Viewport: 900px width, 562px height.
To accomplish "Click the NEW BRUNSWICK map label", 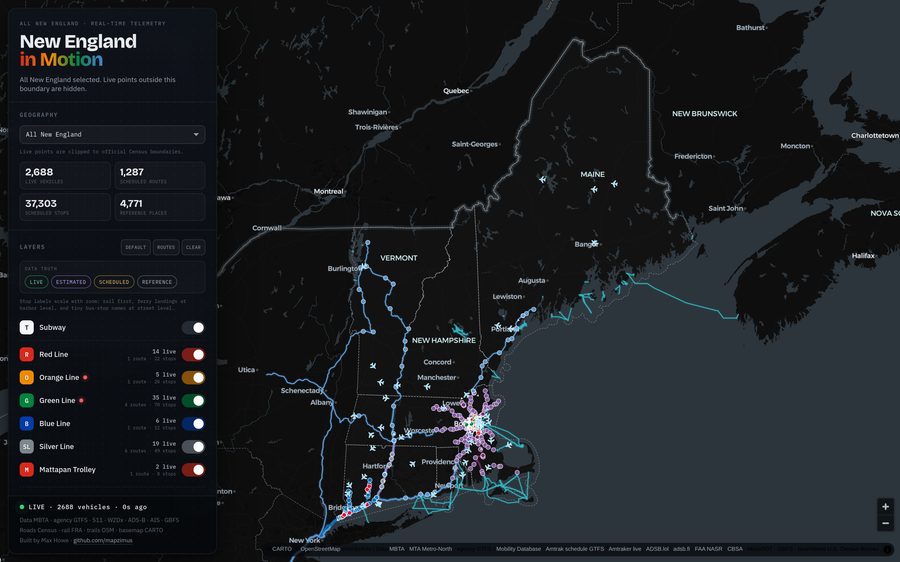I will coord(705,114).
